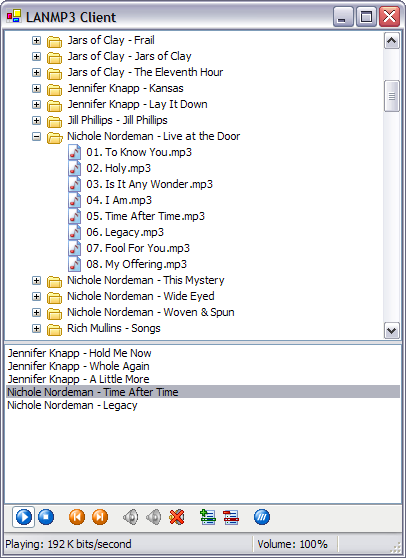
Task: Minimize the LANMP3 Client window
Action: pos(343,17)
